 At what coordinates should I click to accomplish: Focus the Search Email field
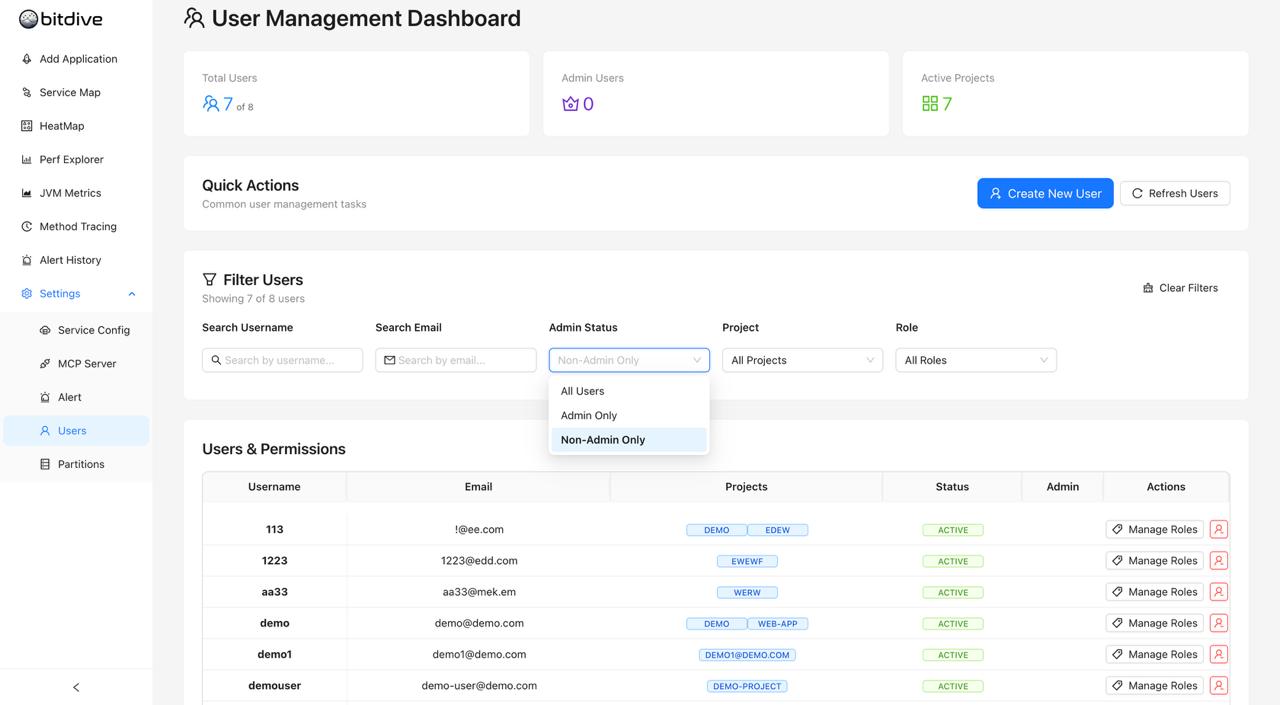coord(456,360)
